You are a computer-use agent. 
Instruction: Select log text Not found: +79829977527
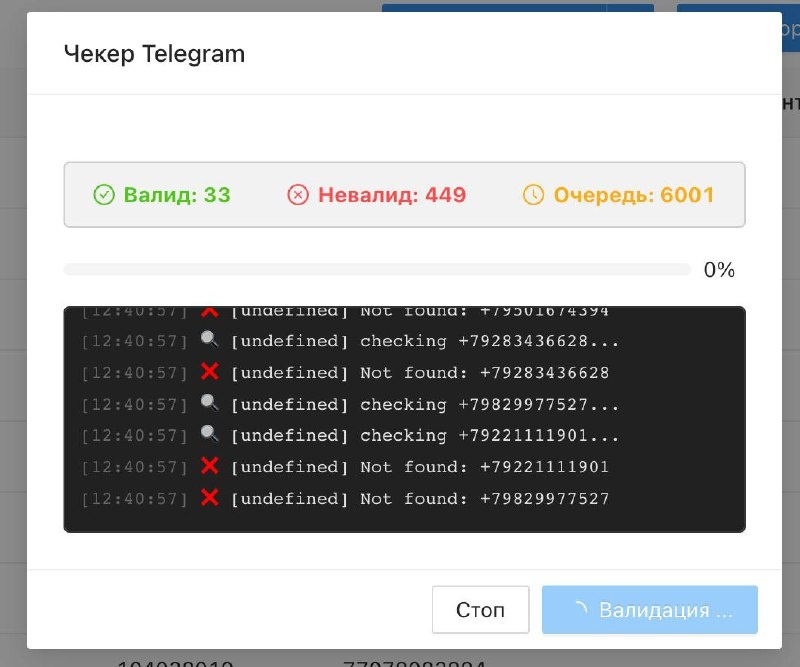pos(485,499)
